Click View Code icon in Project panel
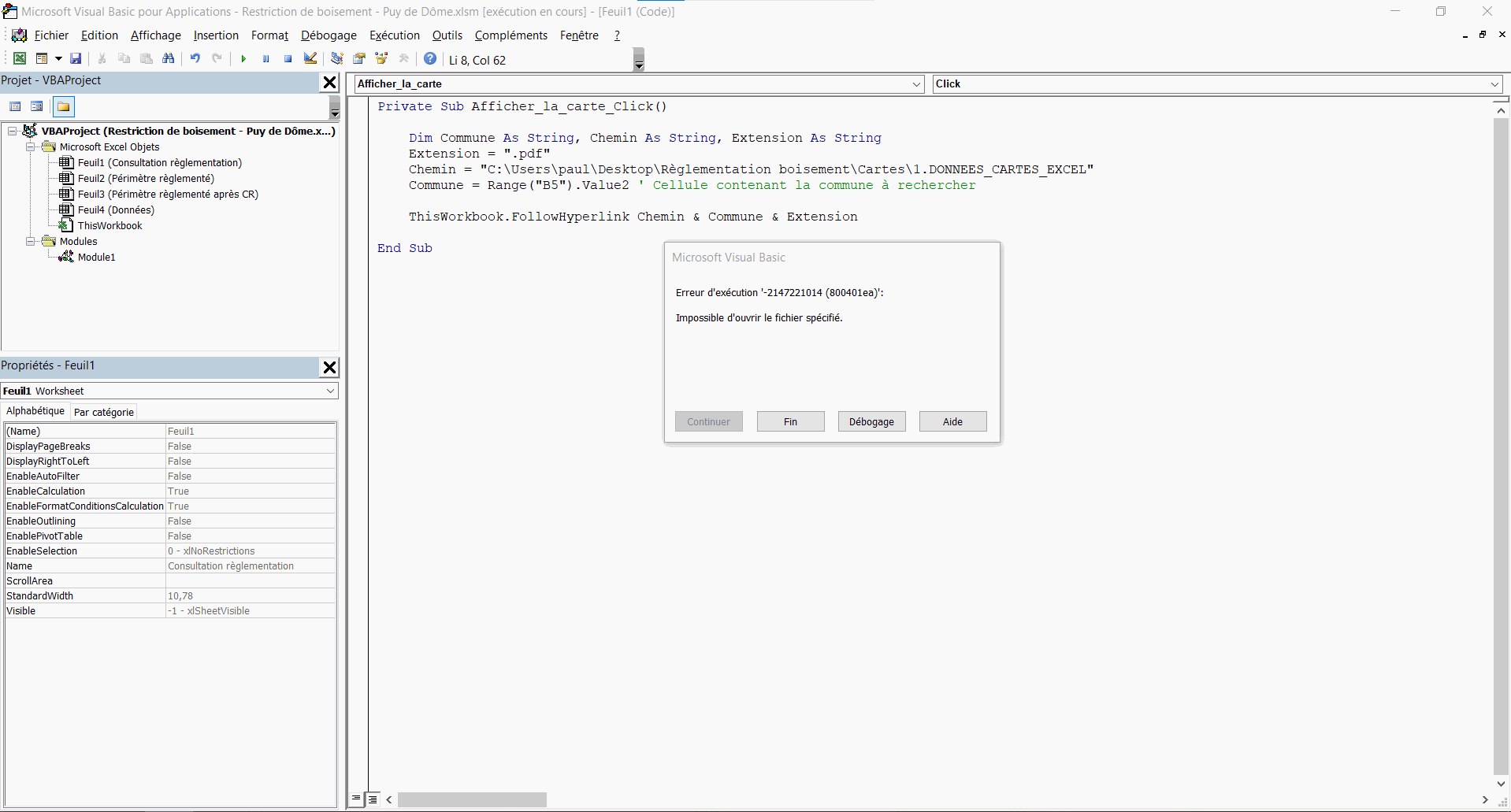The width and height of the screenshot is (1511, 812). click(15, 106)
